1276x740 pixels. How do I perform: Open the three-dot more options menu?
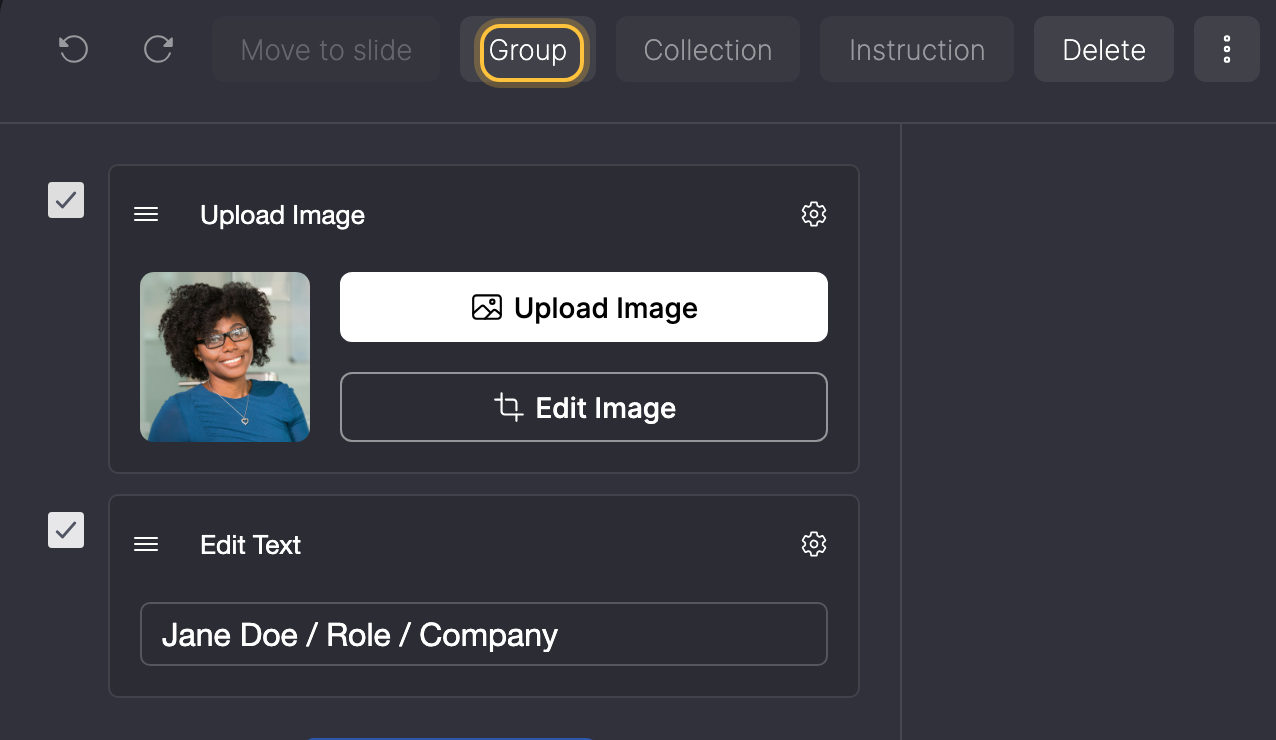pos(1227,49)
